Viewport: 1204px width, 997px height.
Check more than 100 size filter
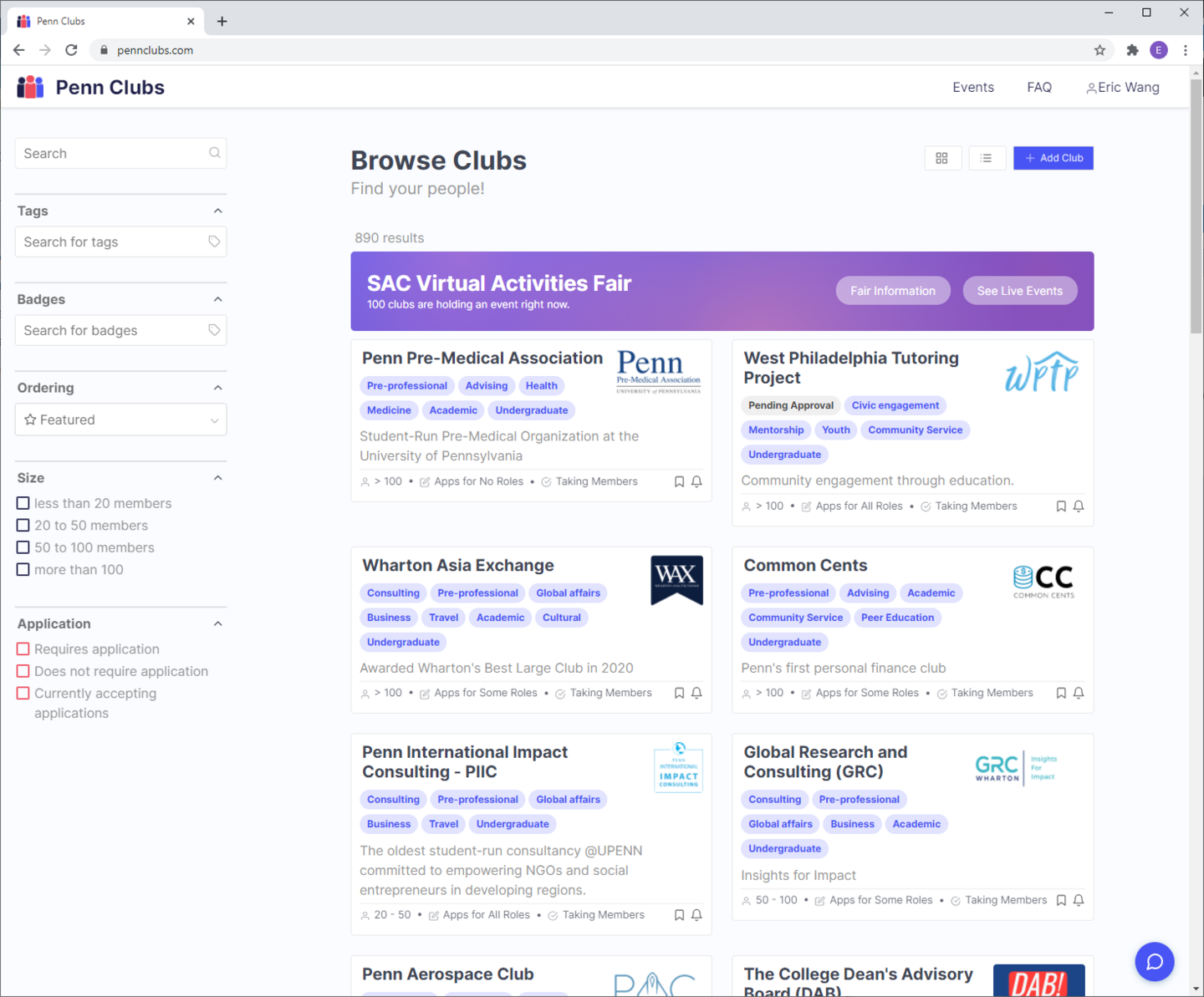(x=23, y=570)
